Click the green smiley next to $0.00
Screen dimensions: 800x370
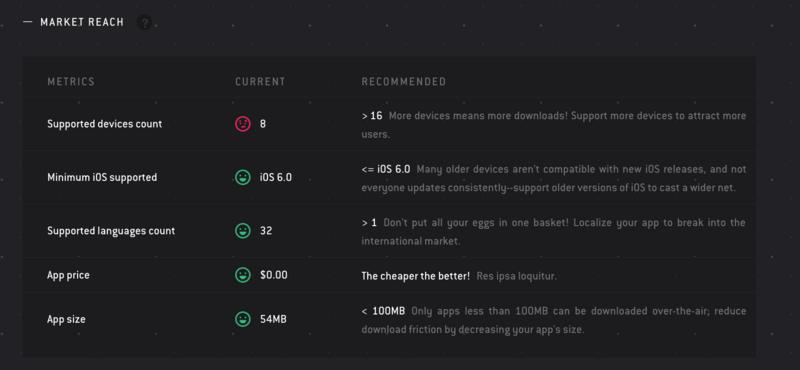click(243, 275)
